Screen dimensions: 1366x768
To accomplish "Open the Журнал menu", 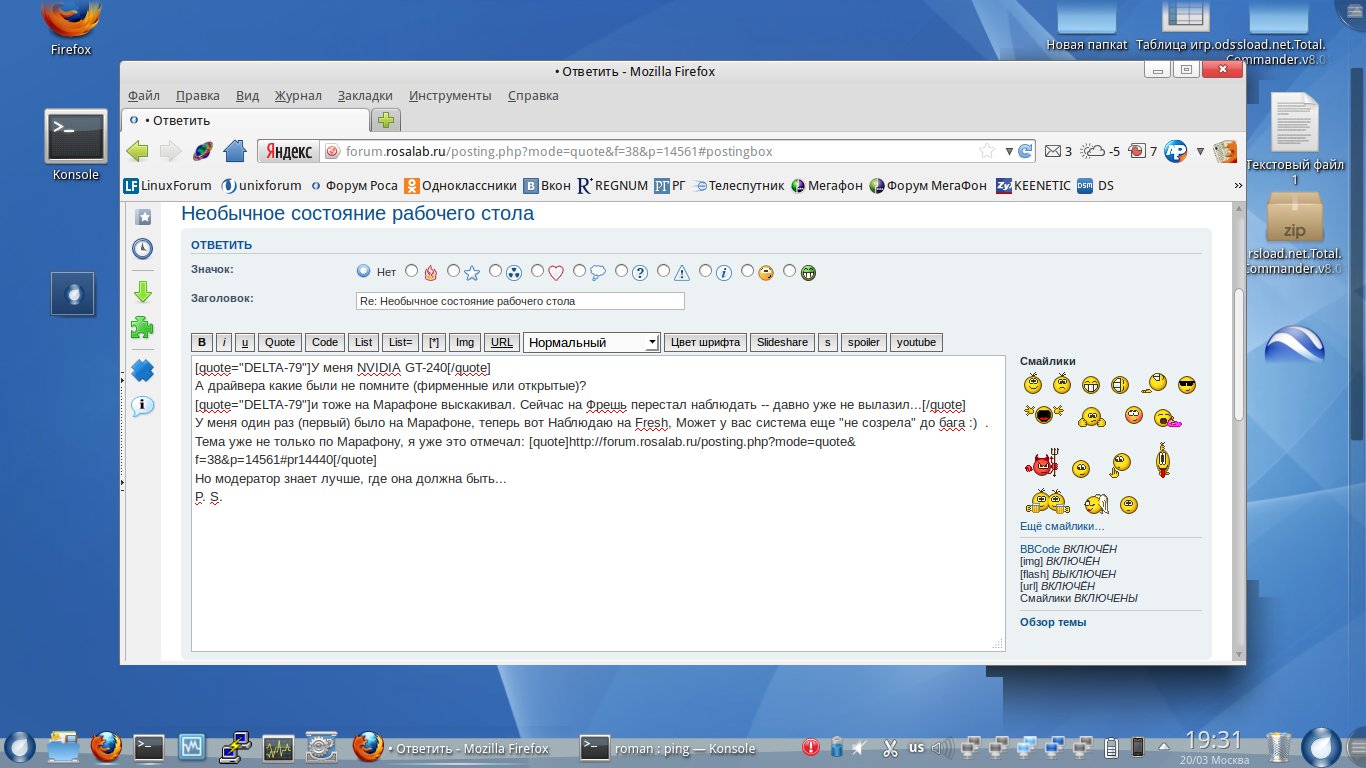I will tap(298, 96).
